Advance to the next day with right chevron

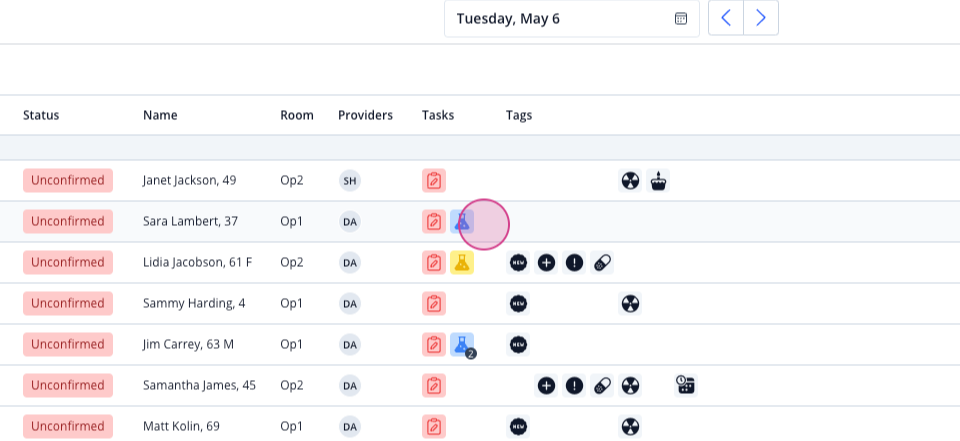coord(761,18)
